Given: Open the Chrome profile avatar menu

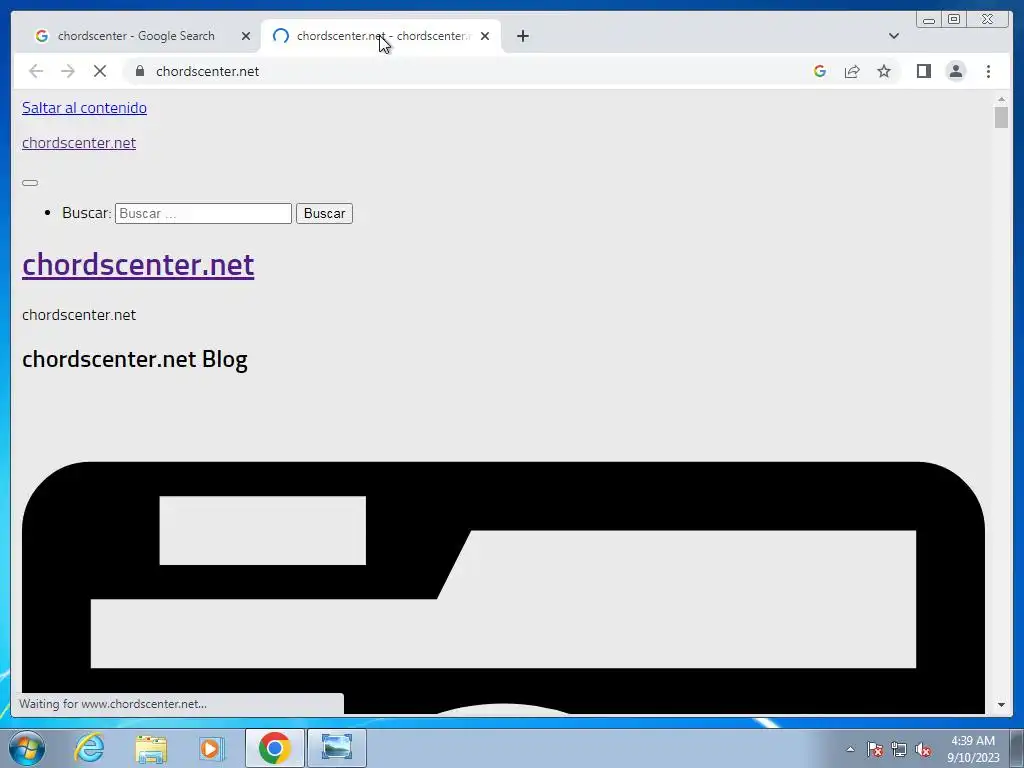Looking at the screenshot, I should coord(955,71).
